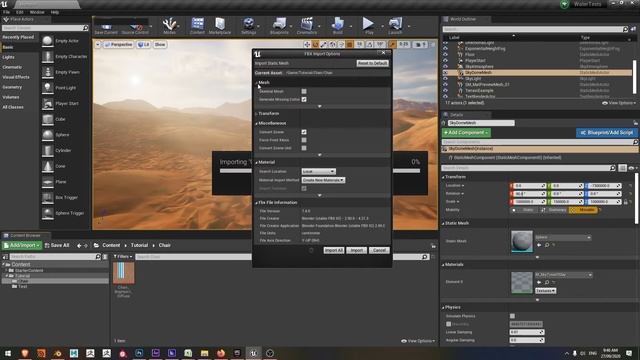
Task: Open the Modes toolbar button
Action: coord(169,25)
